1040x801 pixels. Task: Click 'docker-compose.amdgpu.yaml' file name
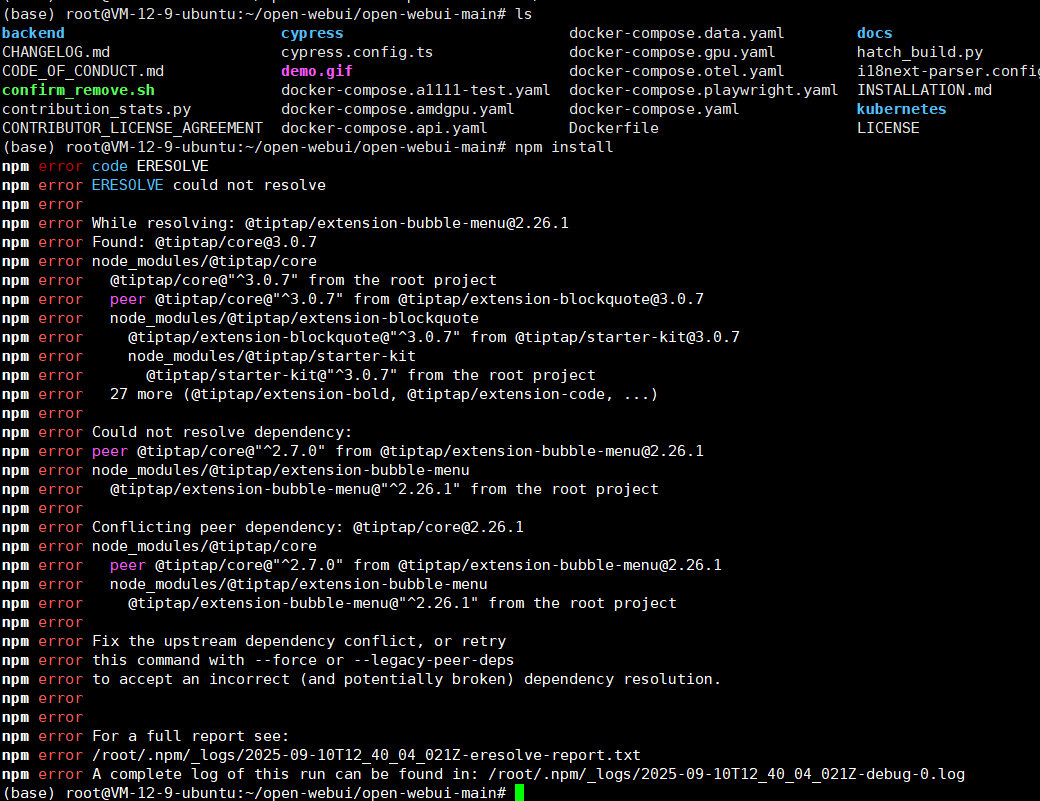(397, 109)
